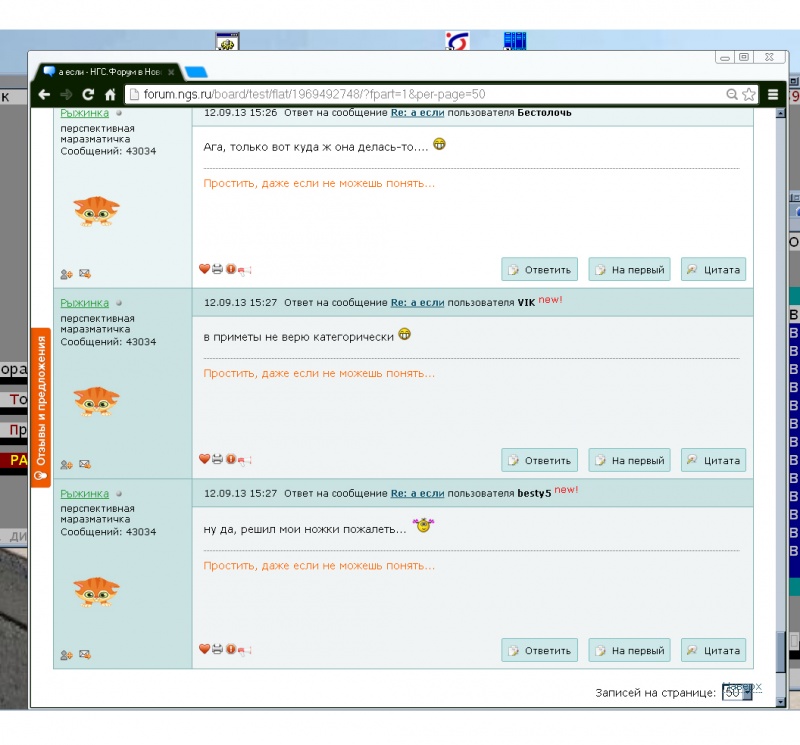Screen dimensions: 800x745
Task: Click На первый in the post replying to Бестолочь
Action: (629, 269)
